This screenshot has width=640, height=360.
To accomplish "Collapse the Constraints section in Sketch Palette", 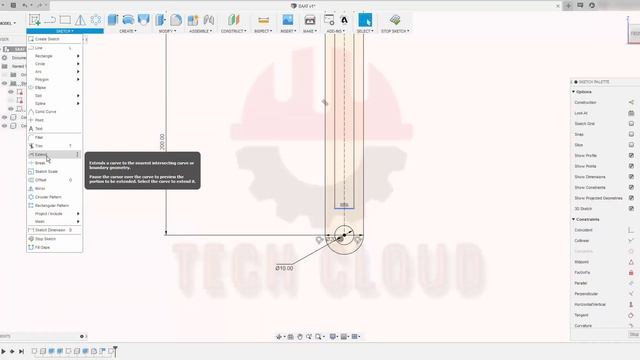I will 573,219.
